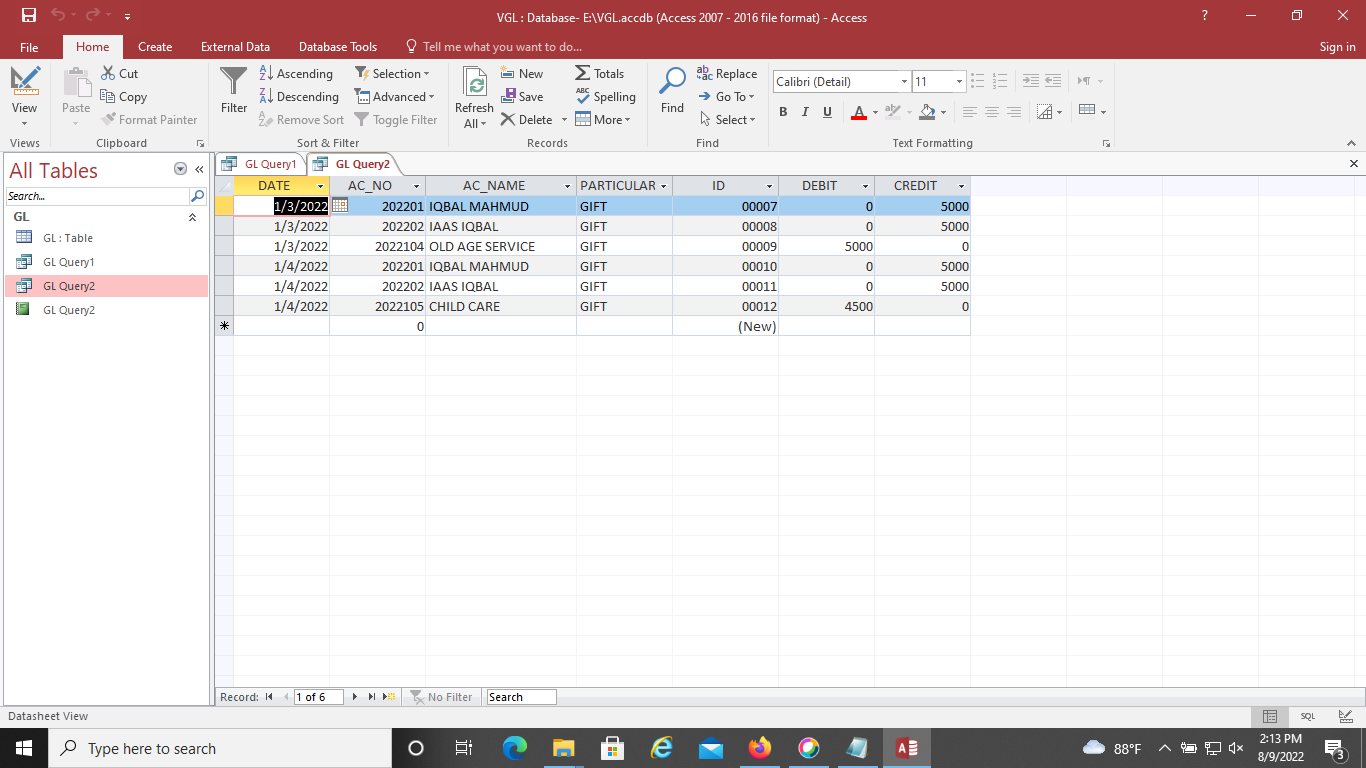Sort records with Ascending icon
The height and width of the screenshot is (768, 1366).
(x=267, y=73)
